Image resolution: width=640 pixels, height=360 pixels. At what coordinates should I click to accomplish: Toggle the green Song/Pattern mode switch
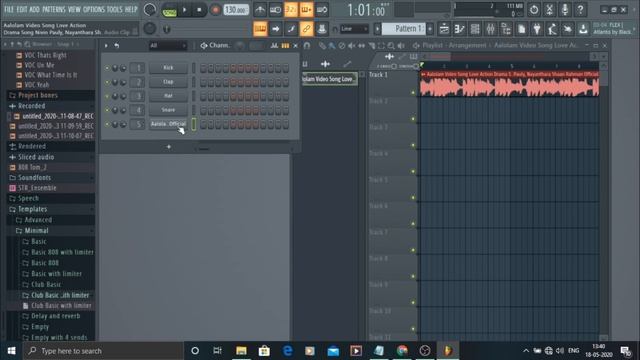(x=169, y=10)
